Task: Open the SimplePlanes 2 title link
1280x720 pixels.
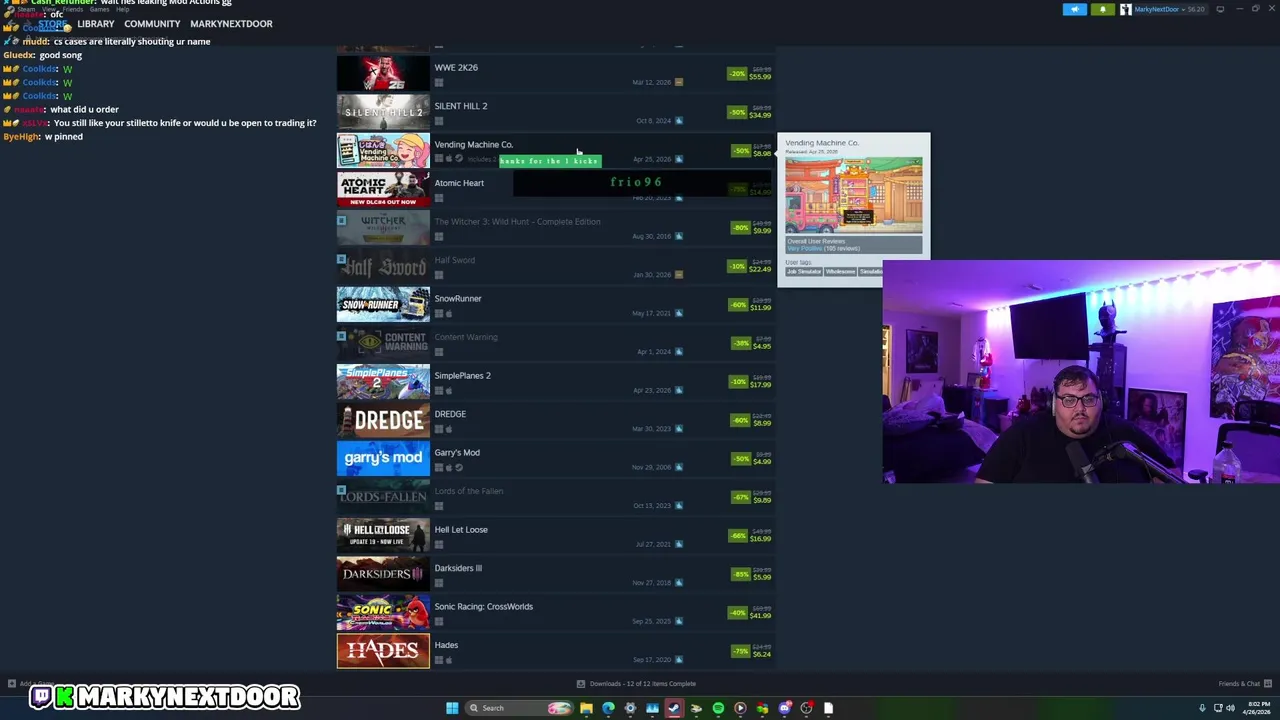Action: [x=462, y=376]
